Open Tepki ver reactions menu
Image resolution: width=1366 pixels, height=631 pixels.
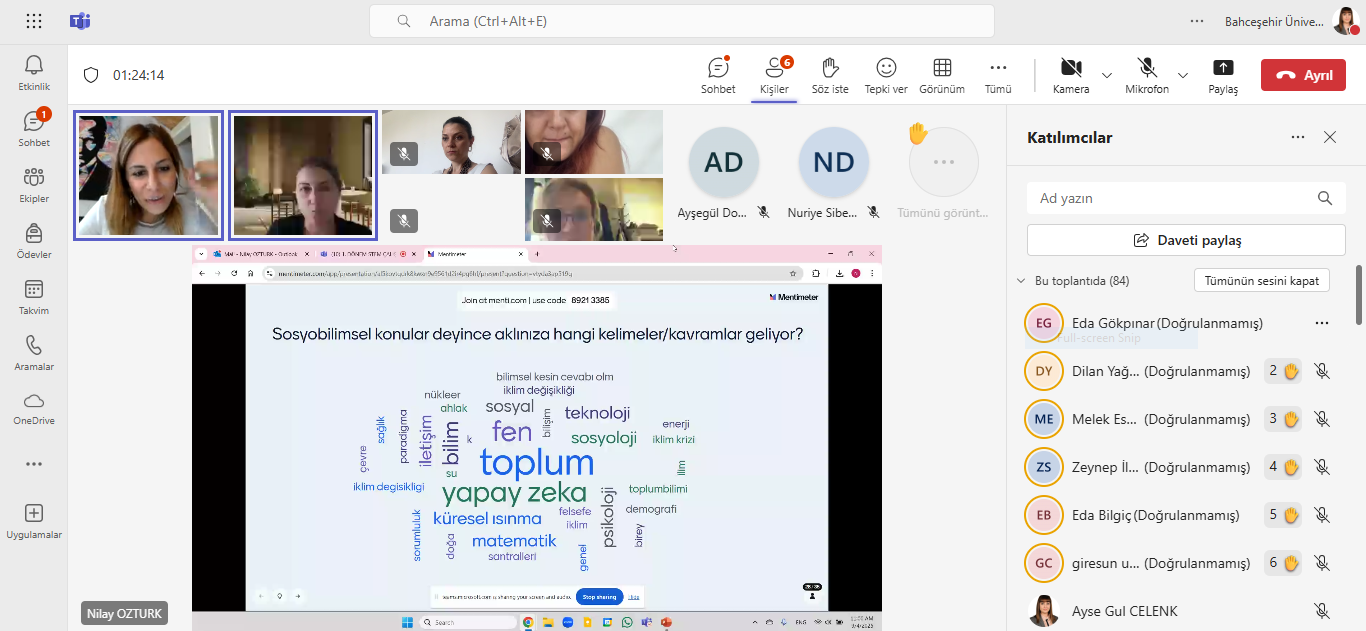885,68
